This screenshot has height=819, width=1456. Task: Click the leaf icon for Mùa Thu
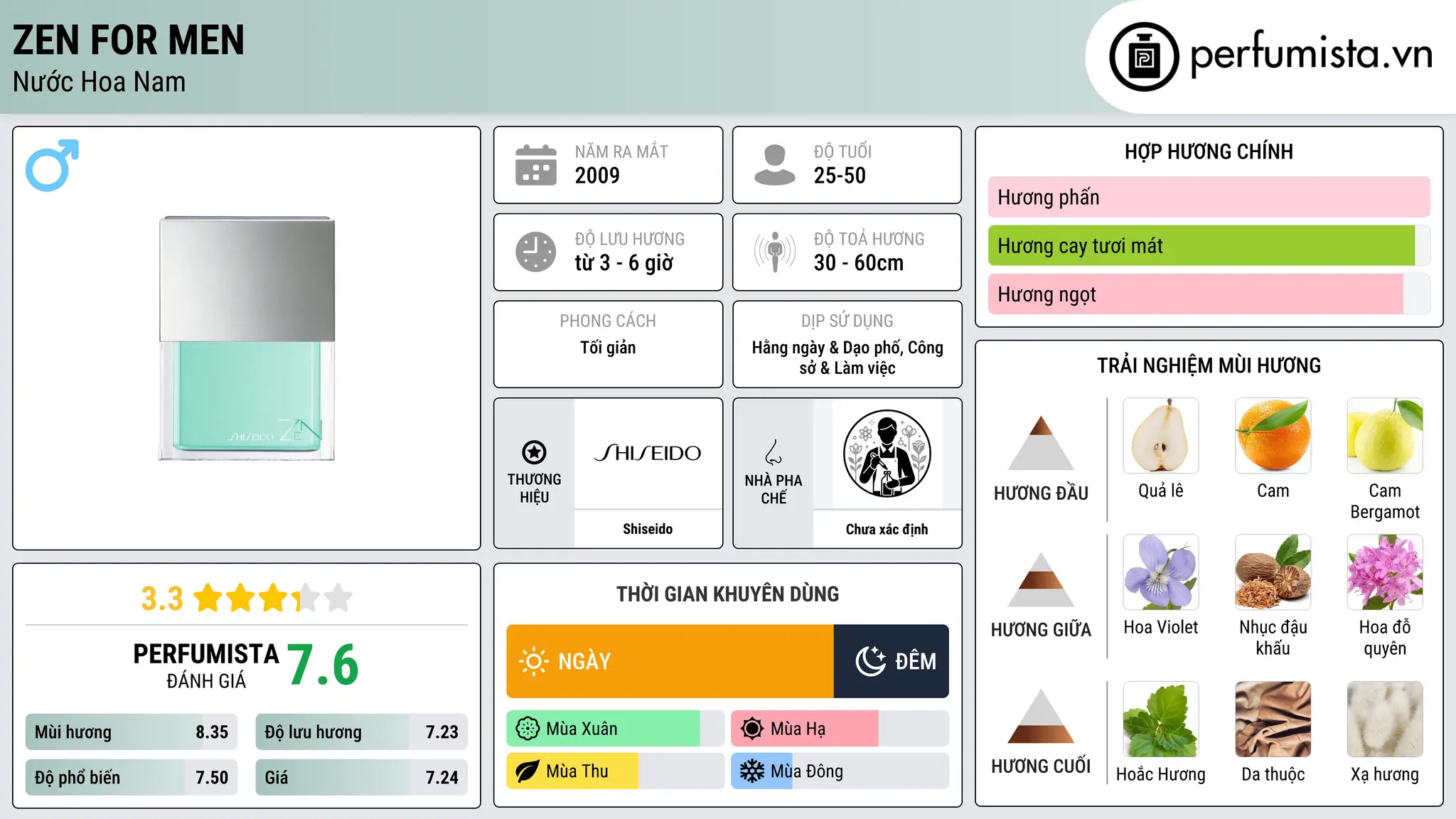[x=528, y=771]
